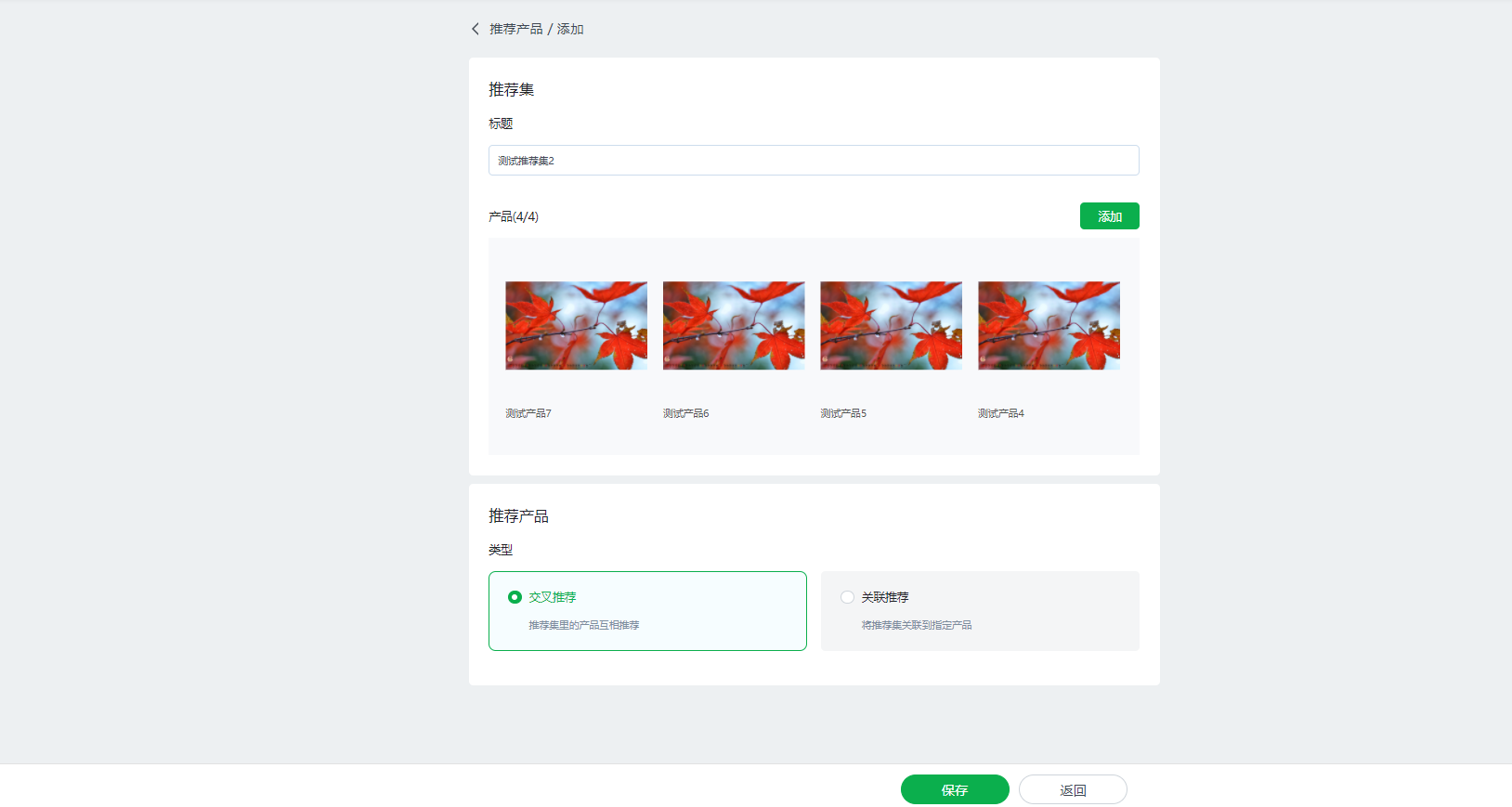Choose the 测试产品4 product thumbnail
This screenshot has height=807, width=1512.
(1049, 326)
